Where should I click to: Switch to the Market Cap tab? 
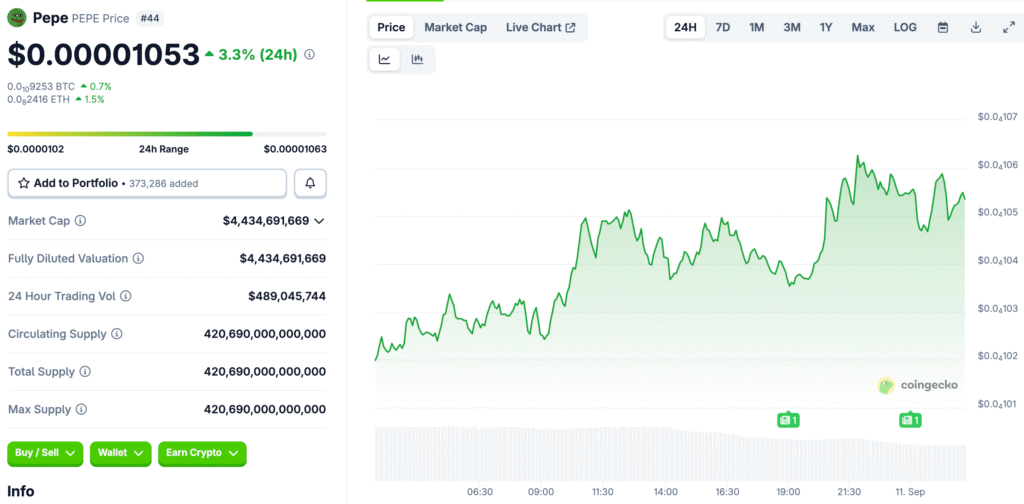click(x=455, y=27)
